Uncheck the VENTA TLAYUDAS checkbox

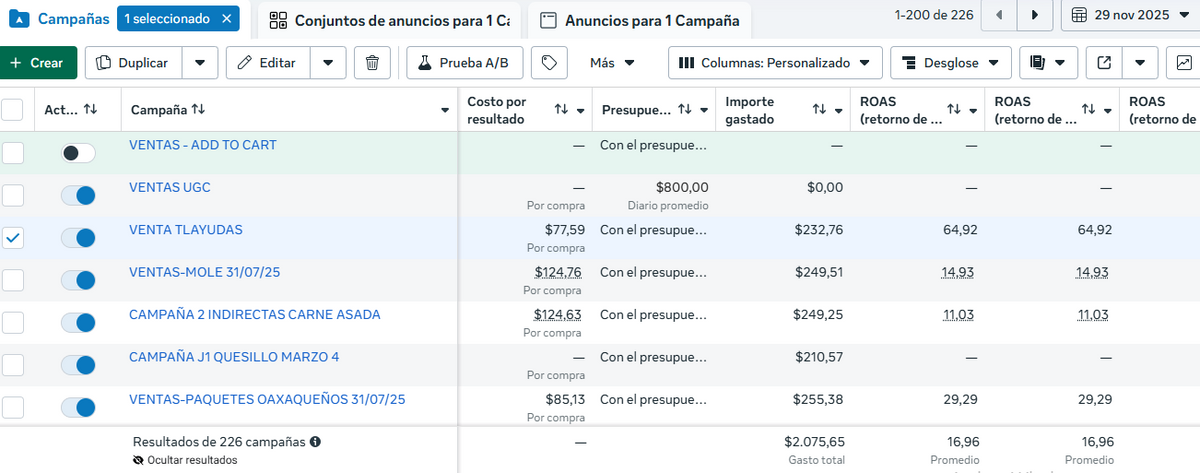click(14, 238)
